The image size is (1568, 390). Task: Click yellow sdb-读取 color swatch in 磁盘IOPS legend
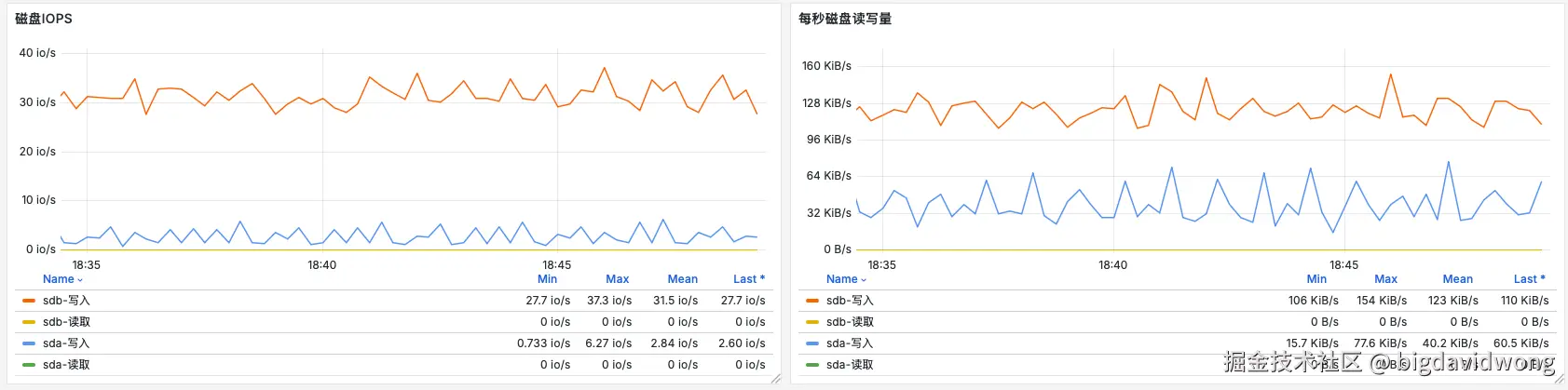coord(29,322)
